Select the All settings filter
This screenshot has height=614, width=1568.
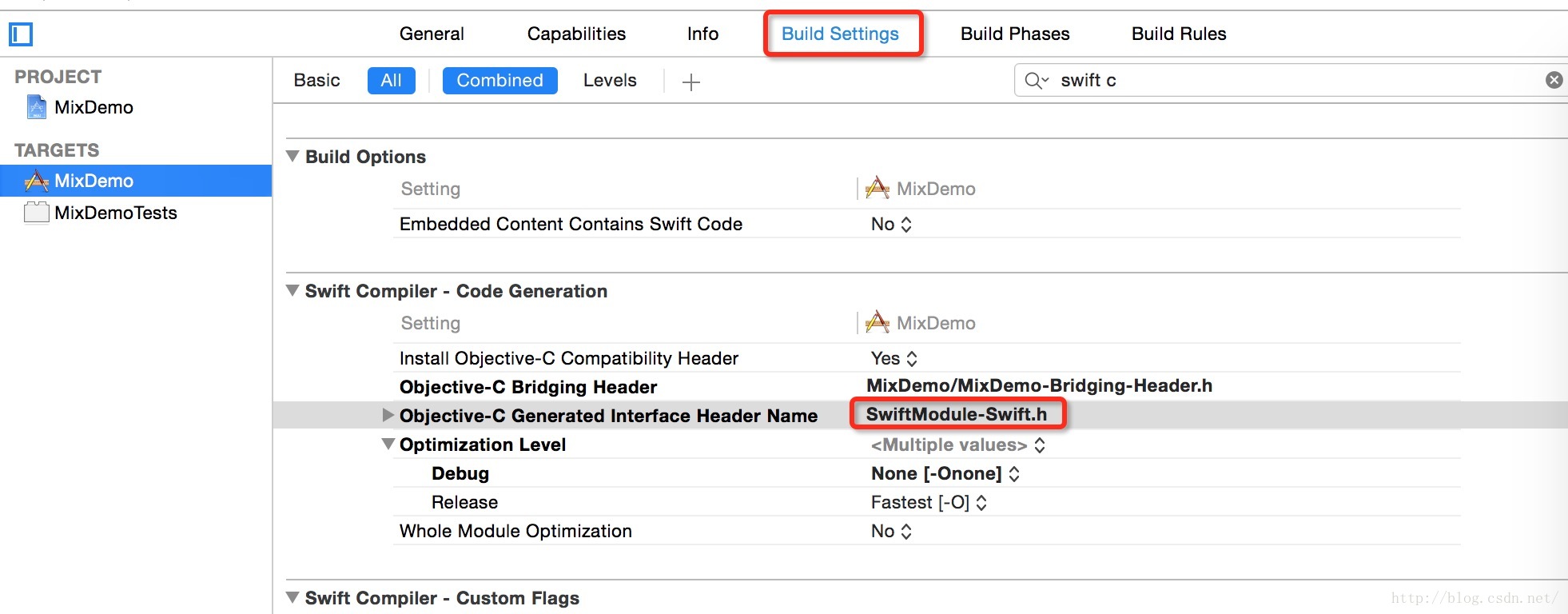392,80
